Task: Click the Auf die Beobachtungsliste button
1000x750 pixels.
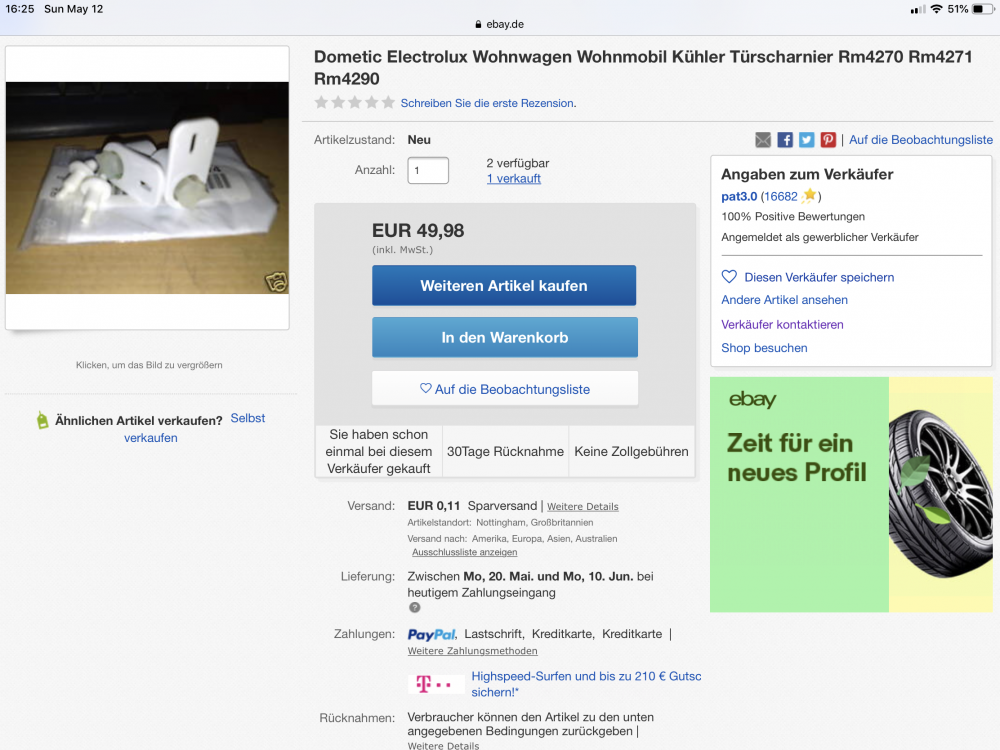Action: pyautogui.click(x=504, y=388)
